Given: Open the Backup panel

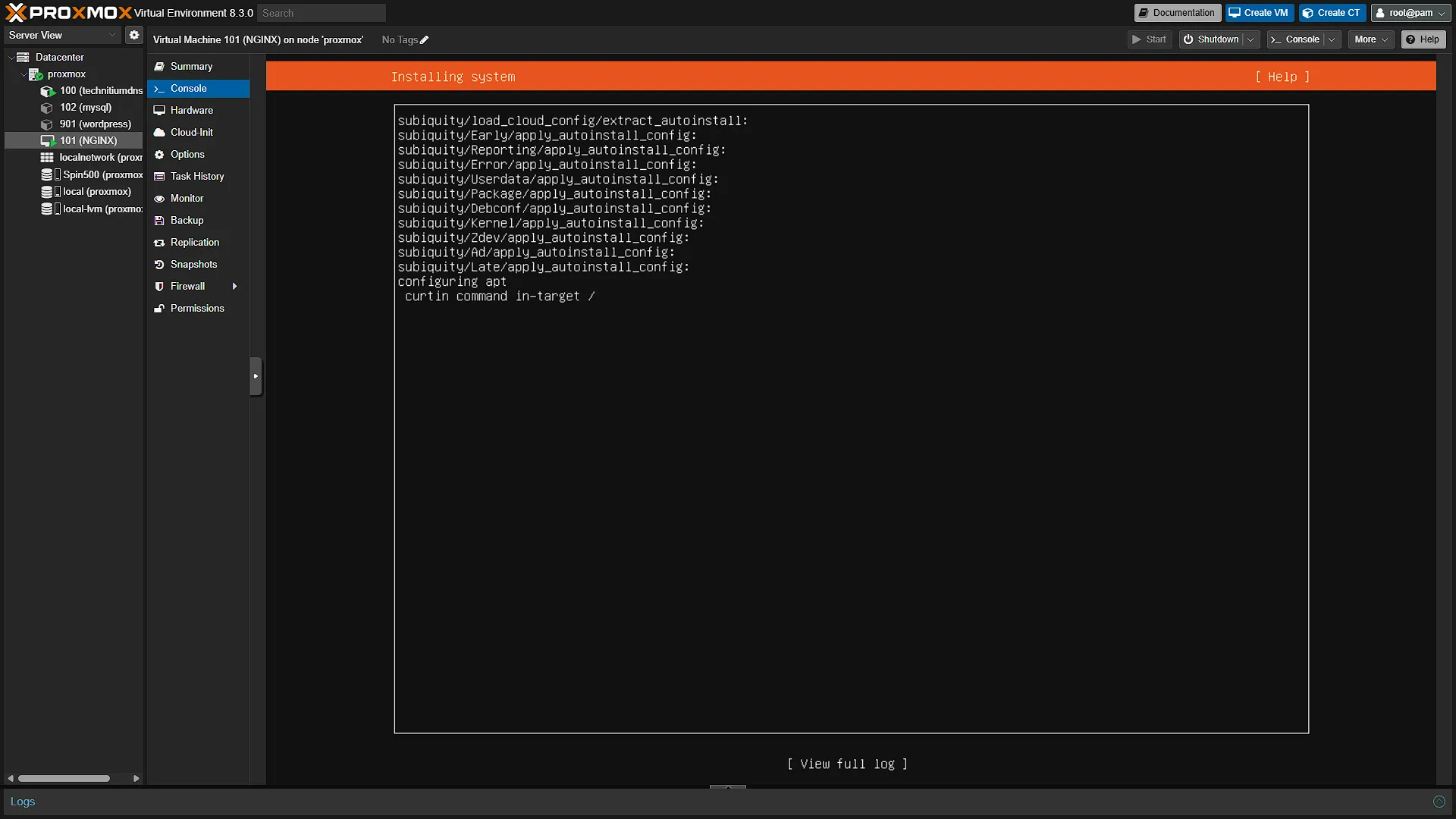Looking at the screenshot, I should tap(187, 221).
